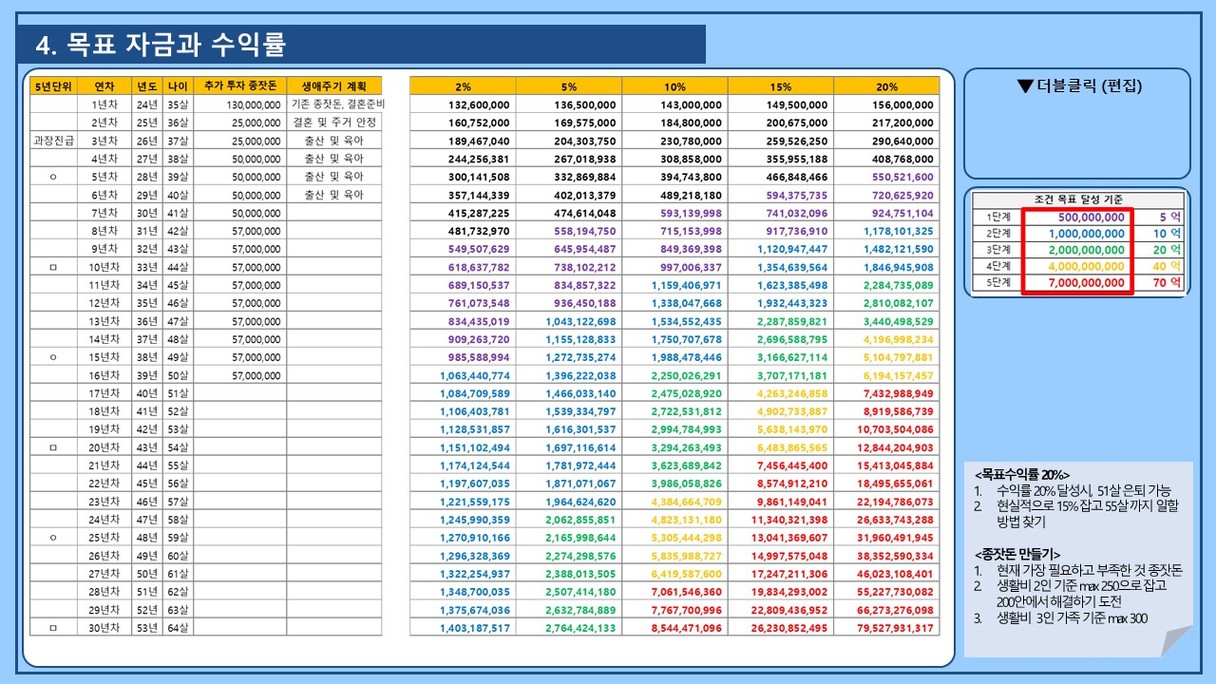Click the 3단계 goal cell 2,000,000,000
The height and width of the screenshot is (684, 1216).
click(1077, 250)
